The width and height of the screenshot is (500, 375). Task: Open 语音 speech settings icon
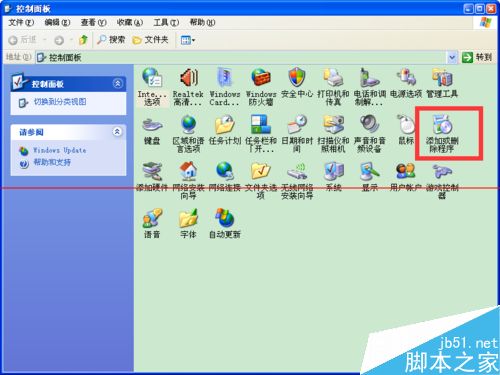[152, 223]
